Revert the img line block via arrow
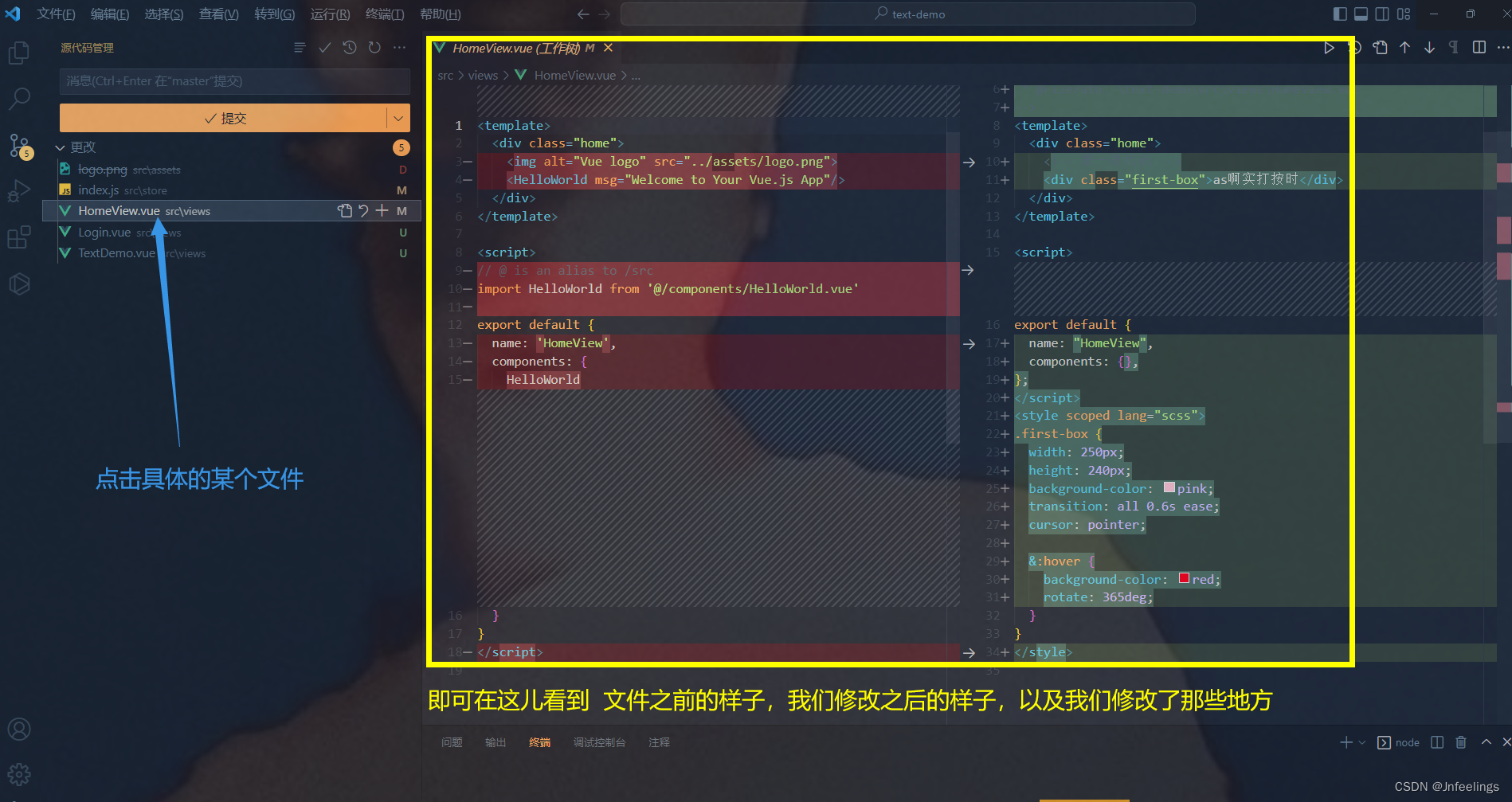 tap(969, 162)
